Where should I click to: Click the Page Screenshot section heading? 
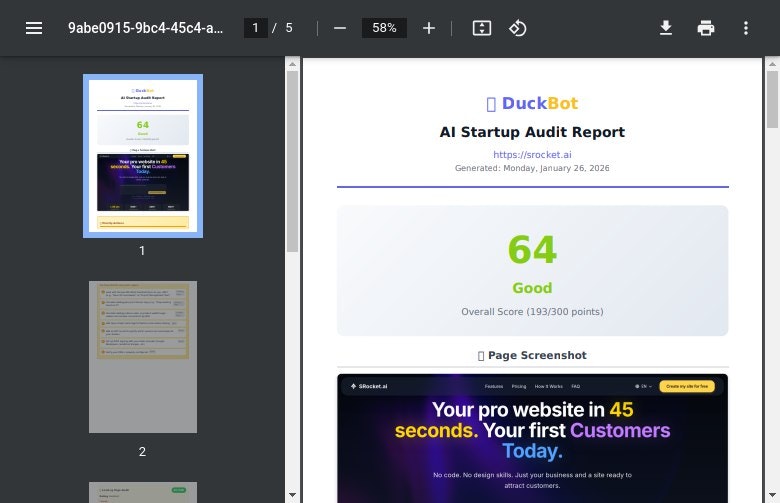pyautogui.click(x=532, y=355)
